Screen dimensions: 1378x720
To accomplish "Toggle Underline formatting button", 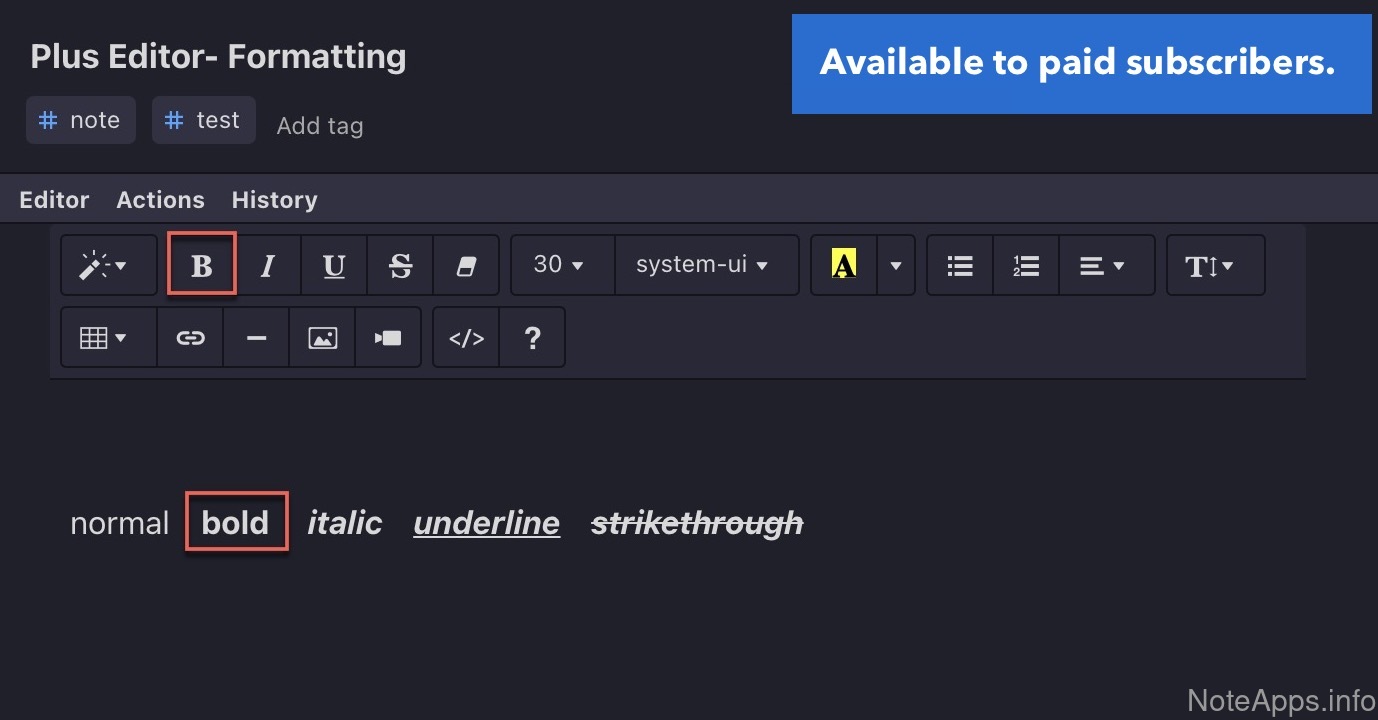I will (334, 265).
